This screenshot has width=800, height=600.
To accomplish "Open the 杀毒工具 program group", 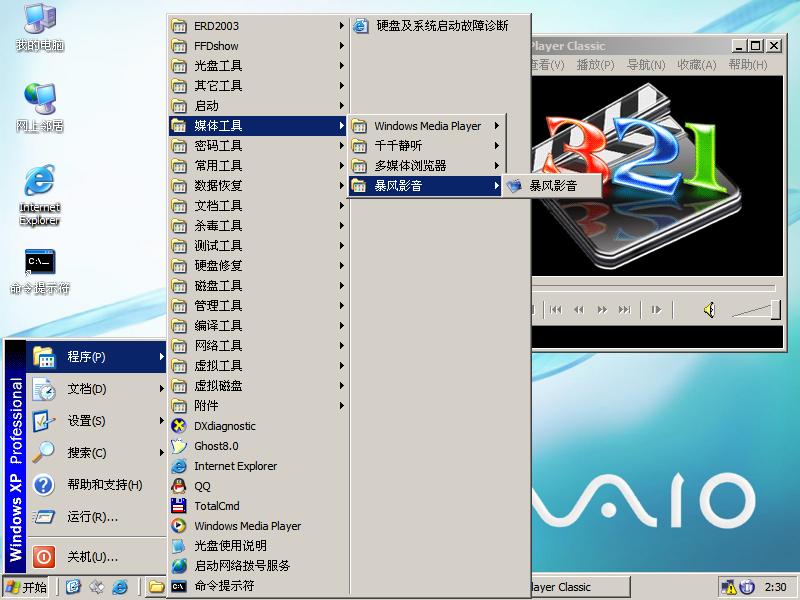I will pyautogui.click(x=258, y=226).
